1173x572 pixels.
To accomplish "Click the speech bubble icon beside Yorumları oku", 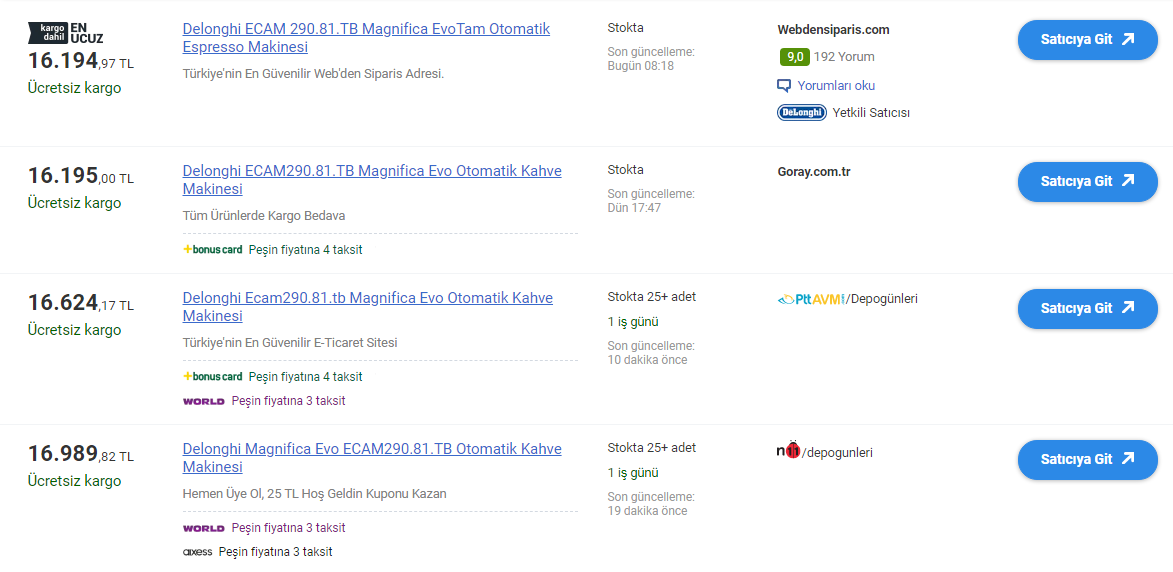I will [x=784, y=85].
